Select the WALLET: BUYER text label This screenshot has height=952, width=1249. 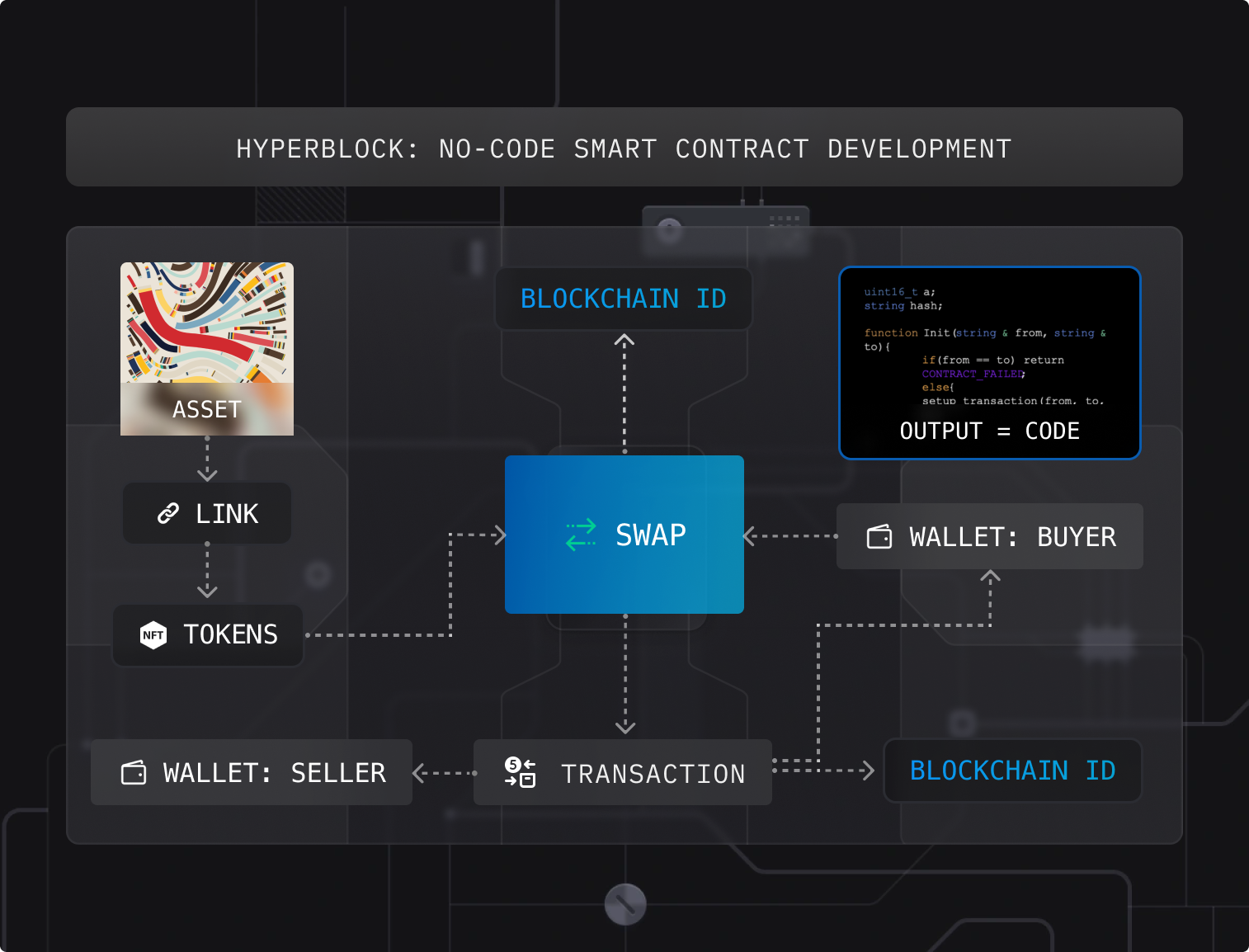1012,537
